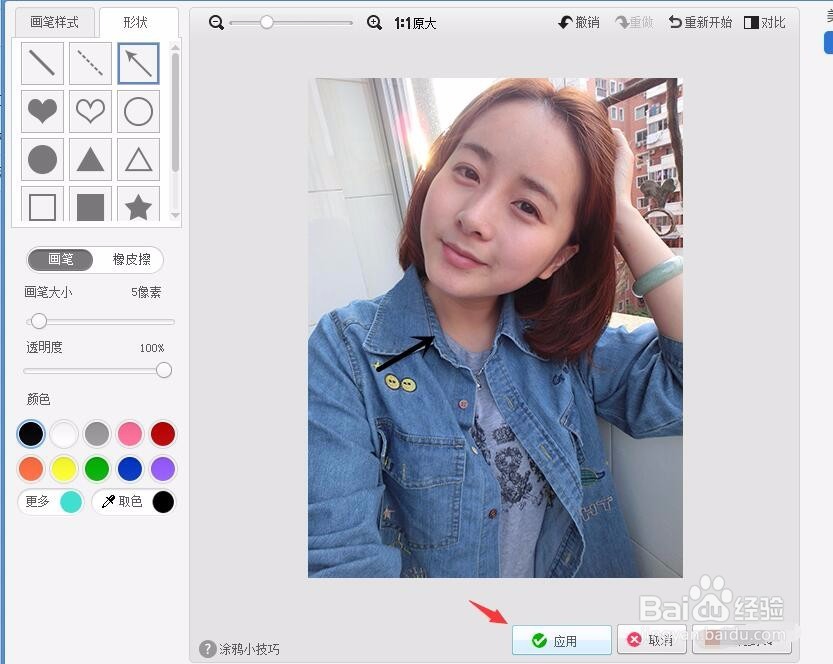Viewport: 833px width, 664px height.
Task: Pick the dark red color swatch
Action: (x=163, y=433)
